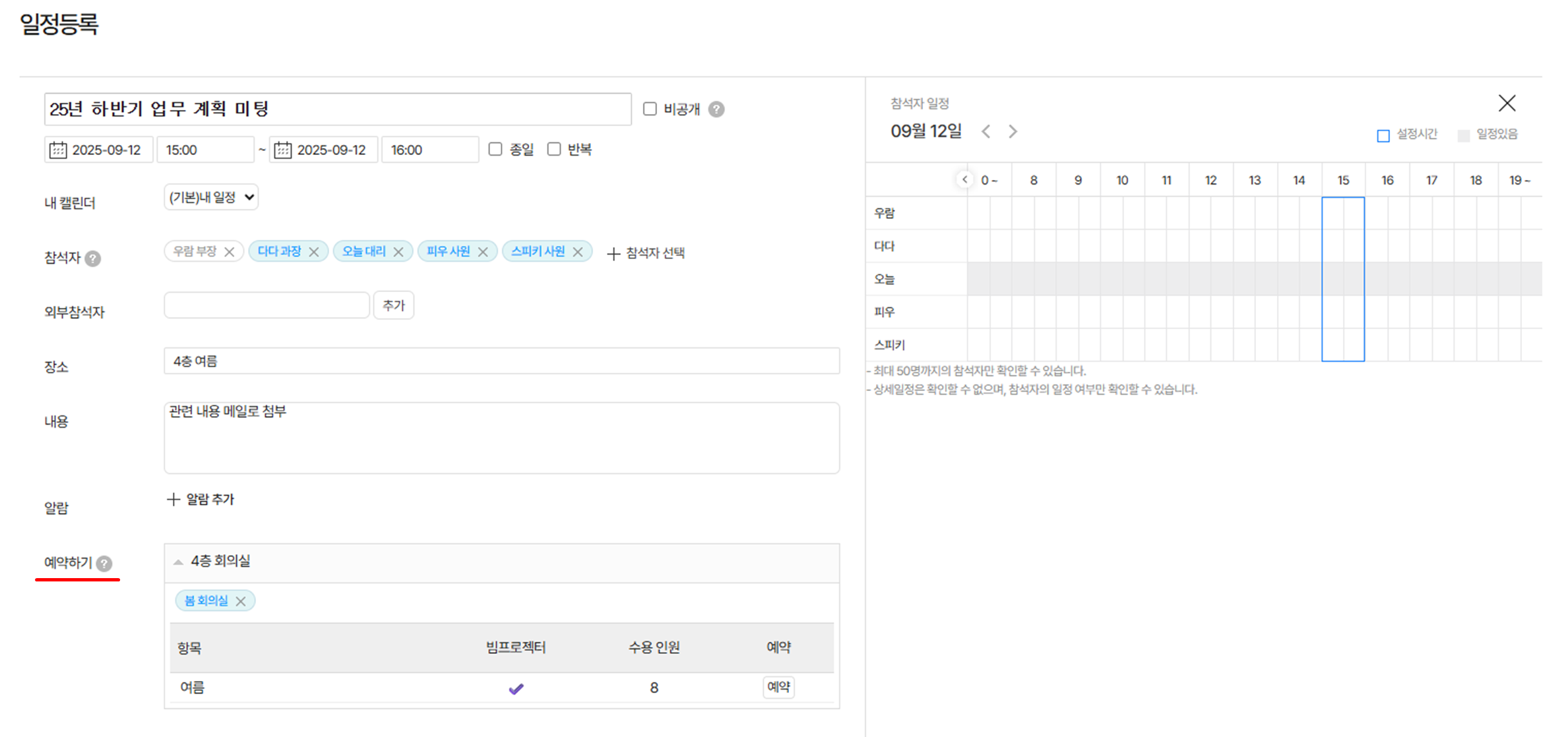Enable the 비공개 checkbox

point(650,109)
